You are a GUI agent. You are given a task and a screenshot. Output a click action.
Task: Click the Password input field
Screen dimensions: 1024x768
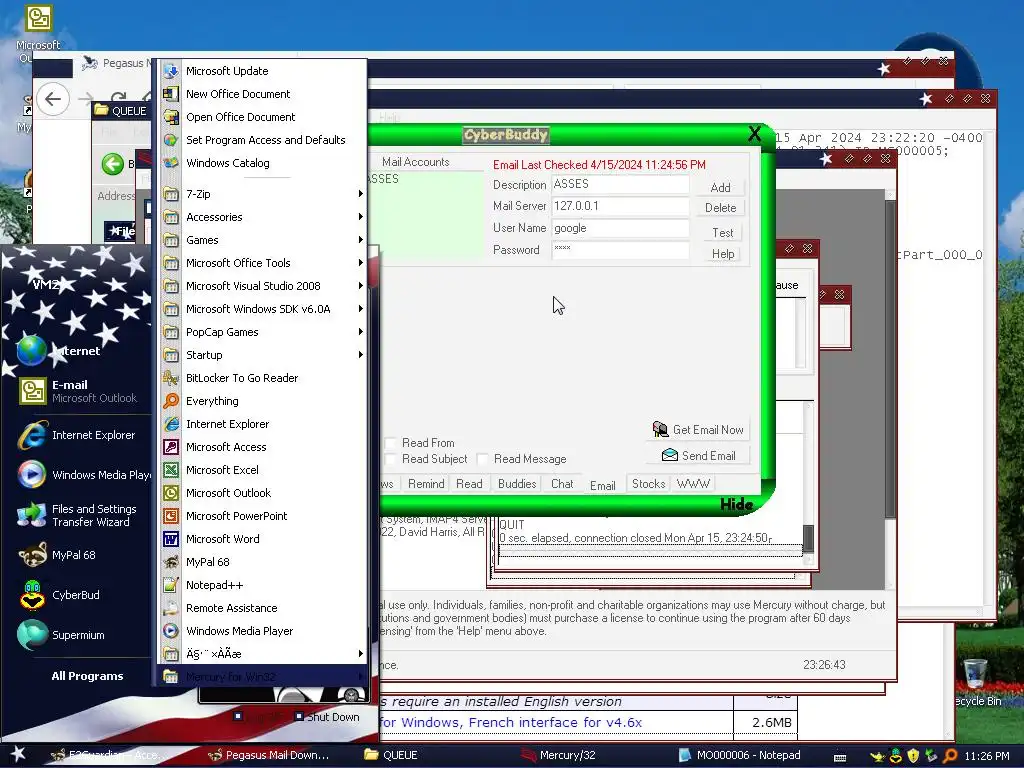tap(620, 250)
